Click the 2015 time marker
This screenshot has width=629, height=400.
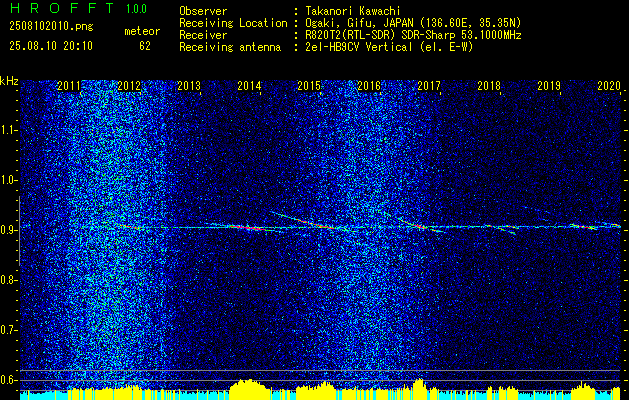[309, 85]
